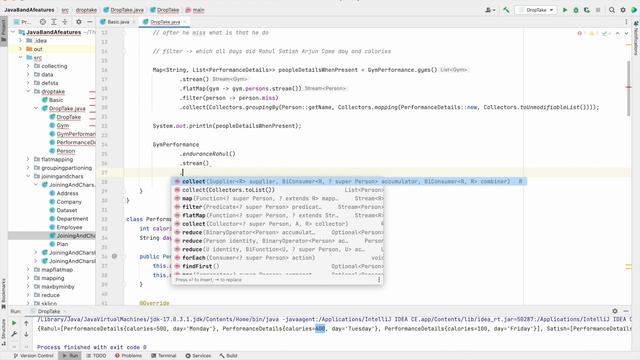Open the DropTake run configuration dropdown
The width and height of the screenshot is (640, 360).
click(536, 10)
